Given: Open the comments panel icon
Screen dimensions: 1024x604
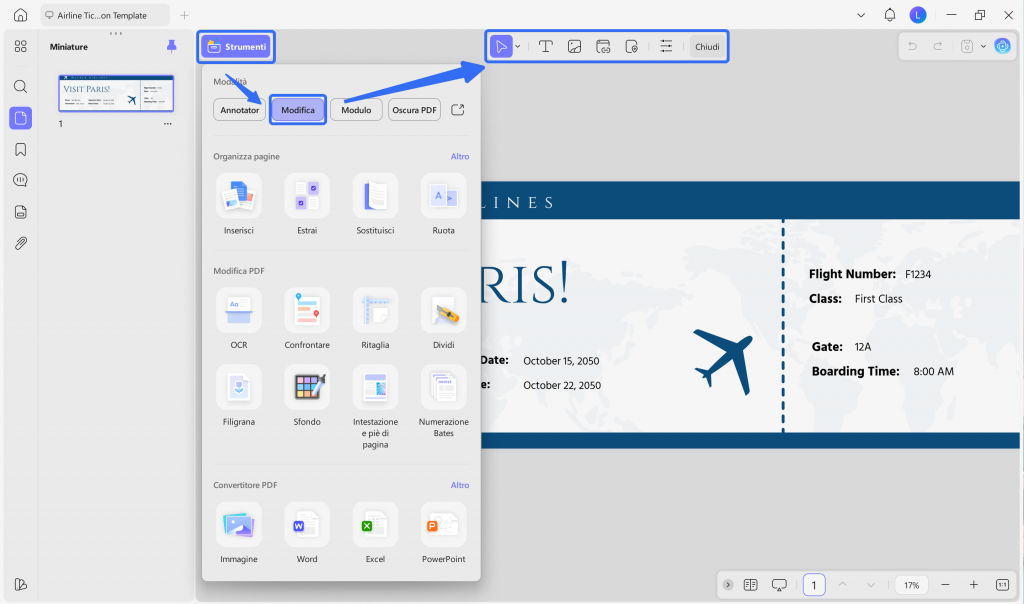Looking at the screenshot, I should click(20, 180).
